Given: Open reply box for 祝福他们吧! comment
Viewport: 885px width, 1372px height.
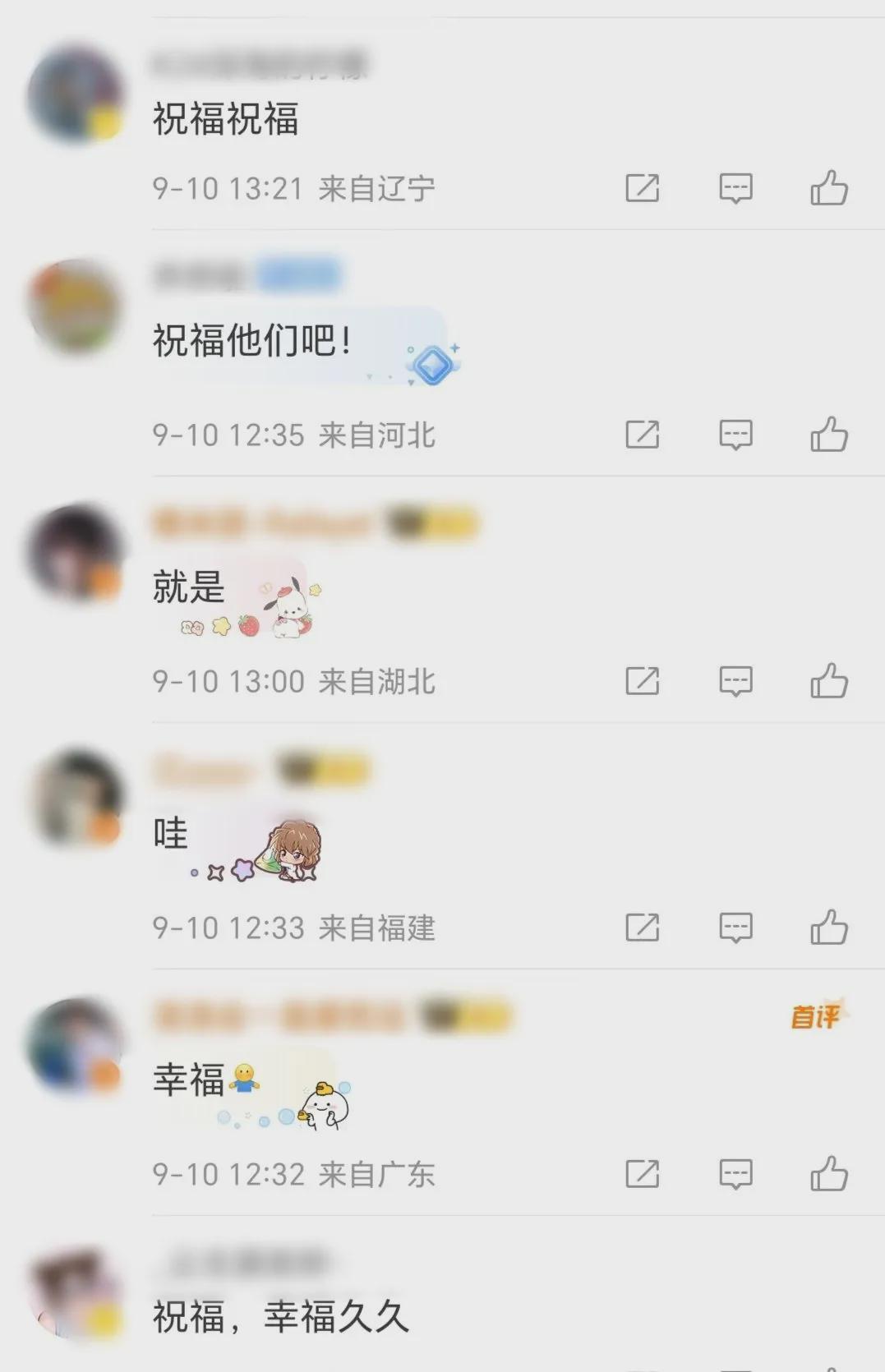Looking at the screenshot, I should click(735, 435).
